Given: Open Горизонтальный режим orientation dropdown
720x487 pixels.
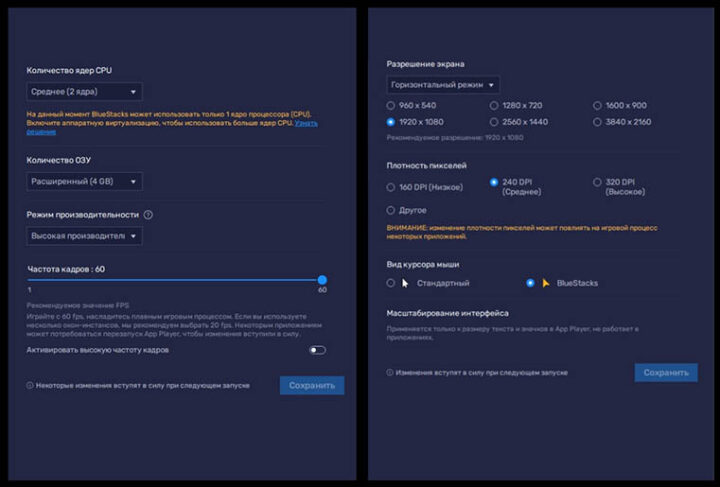Looking at the screenshot, I should coord(443,84).
